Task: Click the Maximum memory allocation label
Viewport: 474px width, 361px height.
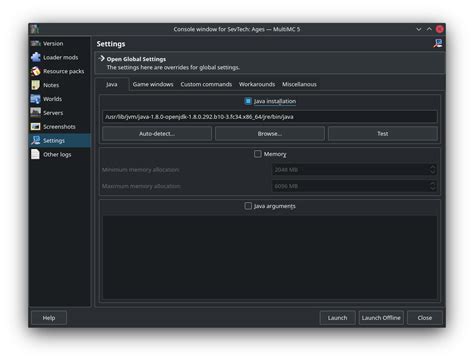Action: point(141,186)
